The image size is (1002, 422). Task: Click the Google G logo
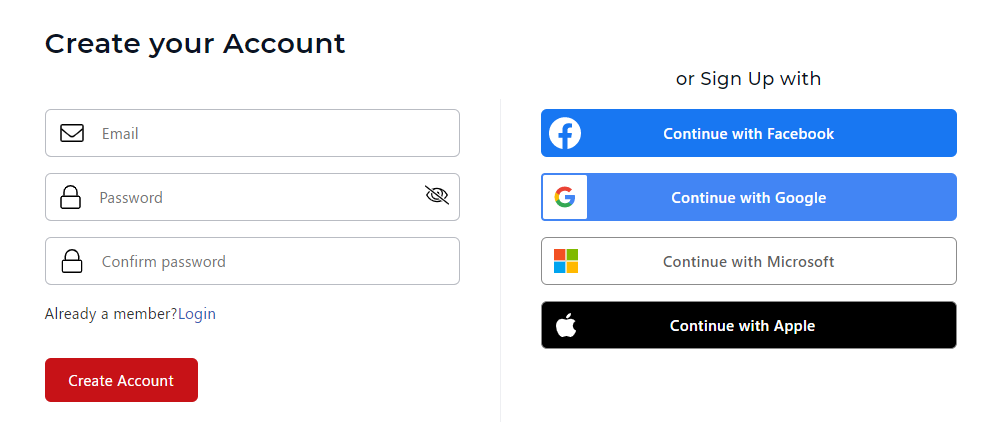(x=565, y=197)
